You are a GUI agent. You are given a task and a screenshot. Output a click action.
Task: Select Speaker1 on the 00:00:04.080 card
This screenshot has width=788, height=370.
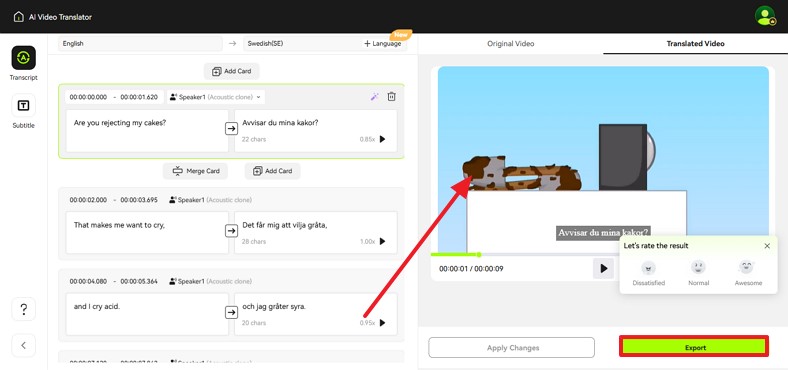[211, 281]
